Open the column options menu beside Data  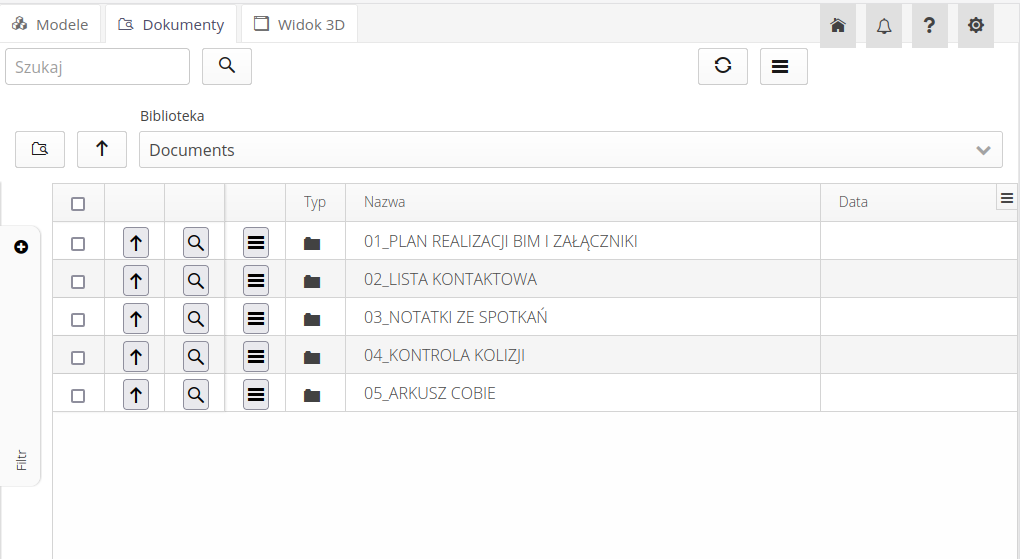(x=1007, y=198)
